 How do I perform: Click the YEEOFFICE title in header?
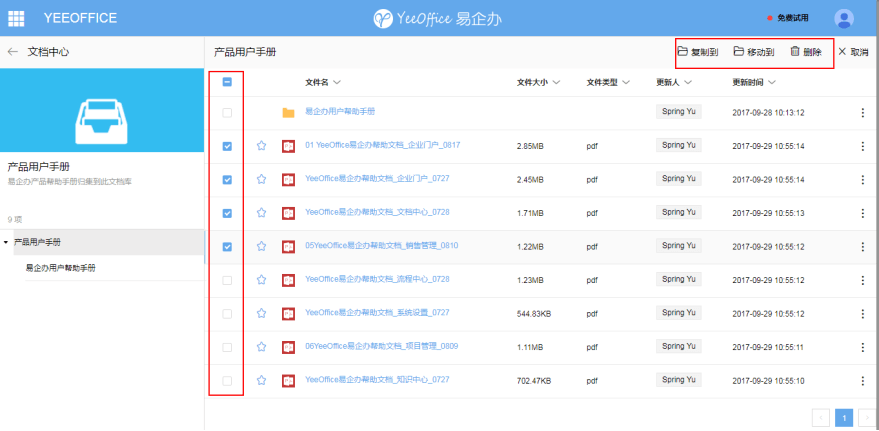(x=80, y=18)
